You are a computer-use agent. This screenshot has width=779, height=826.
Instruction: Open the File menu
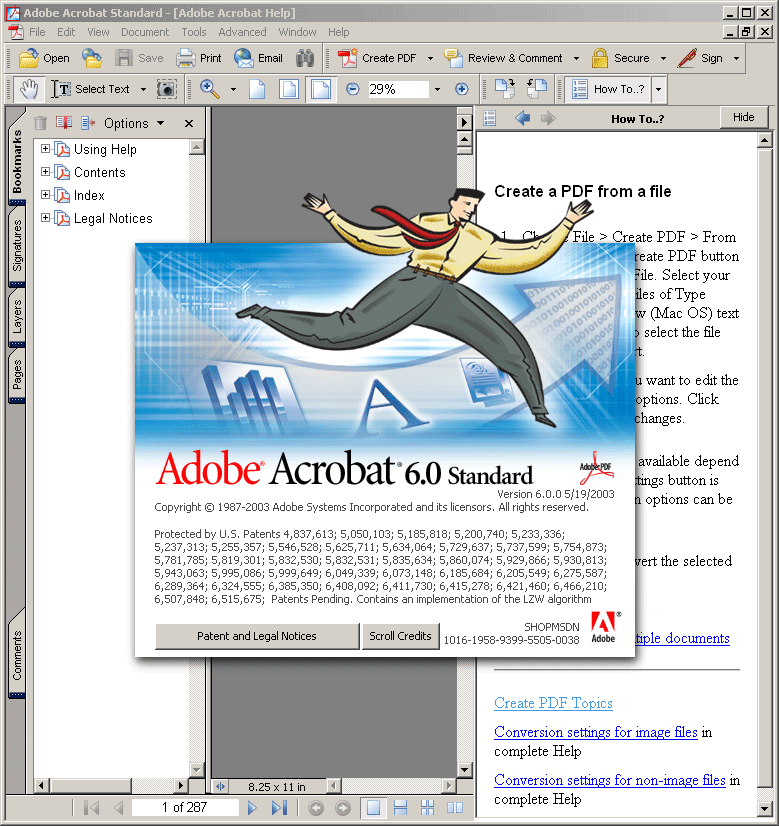pyautogui.click(x=37, y=32)
